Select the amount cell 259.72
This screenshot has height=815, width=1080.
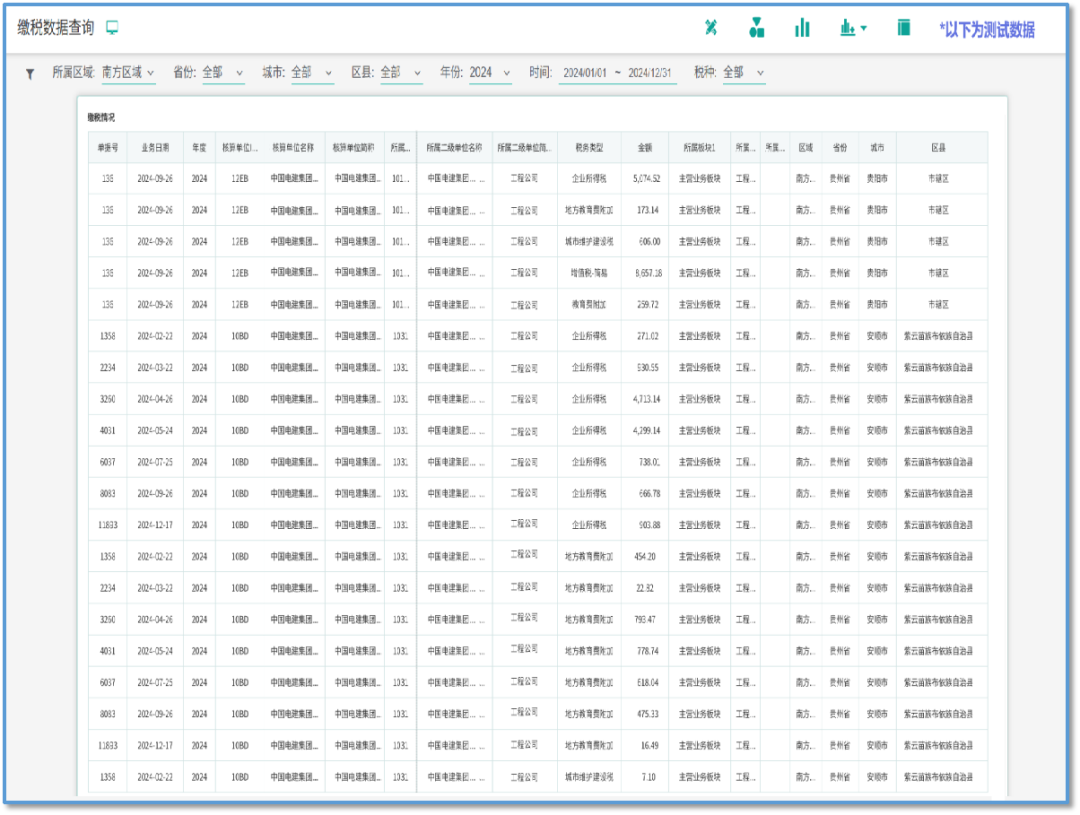tap(647, 305)
